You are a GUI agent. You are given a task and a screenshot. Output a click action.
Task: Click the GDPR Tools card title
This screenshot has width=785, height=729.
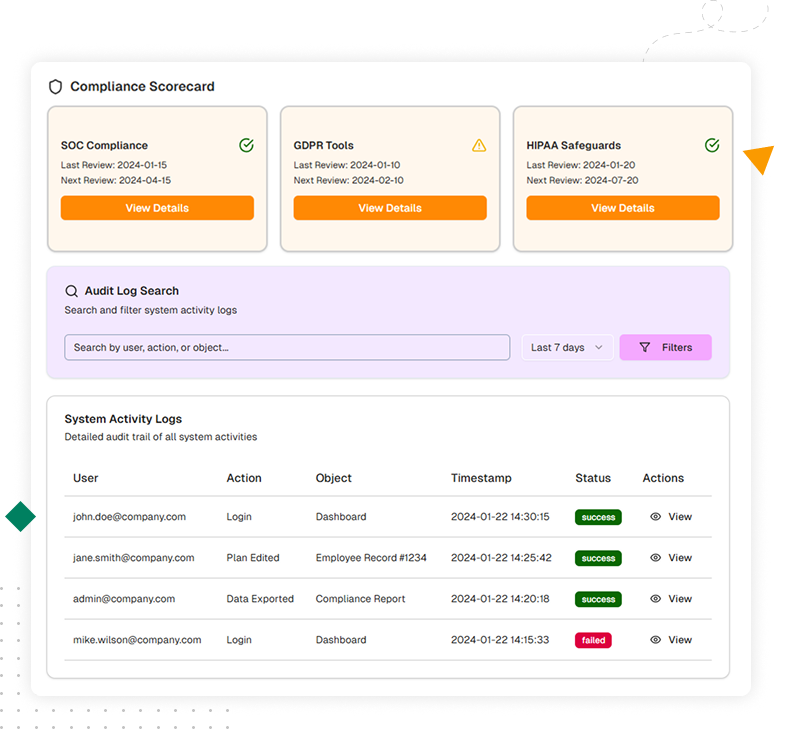click(x=323, y=145)
